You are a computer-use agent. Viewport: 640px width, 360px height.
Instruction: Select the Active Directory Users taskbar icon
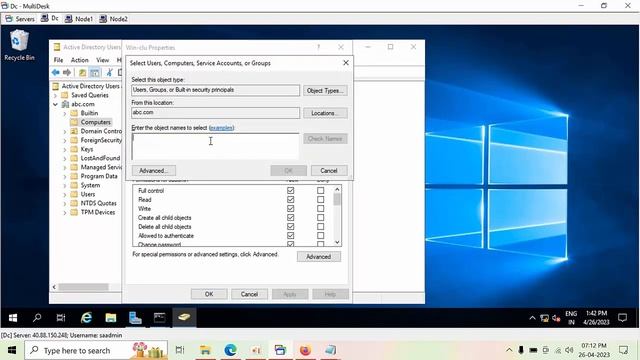[184, 318]
